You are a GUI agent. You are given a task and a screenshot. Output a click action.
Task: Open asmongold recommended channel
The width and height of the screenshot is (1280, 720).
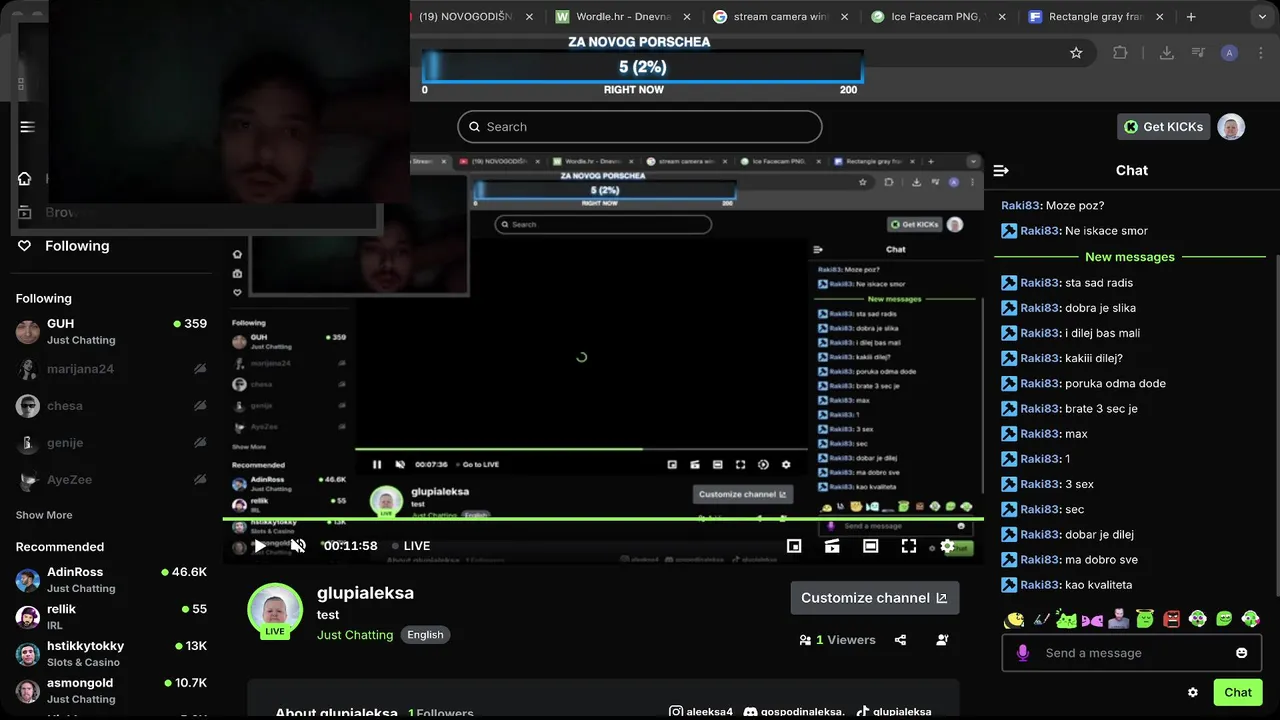111,691
